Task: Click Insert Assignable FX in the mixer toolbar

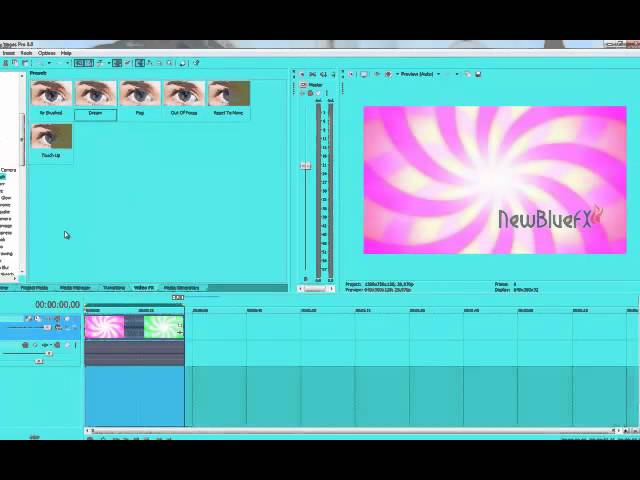Action: (333, 74)
